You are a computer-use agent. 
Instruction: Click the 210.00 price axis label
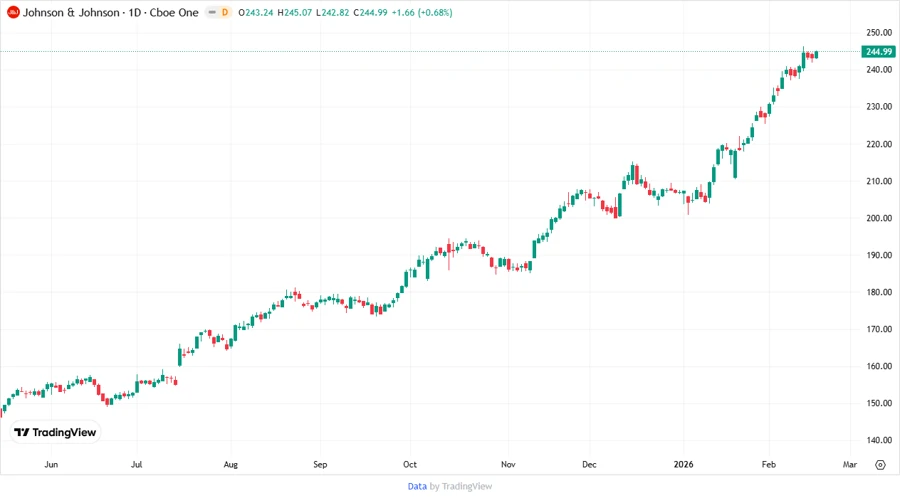click(x=879, y=181)
